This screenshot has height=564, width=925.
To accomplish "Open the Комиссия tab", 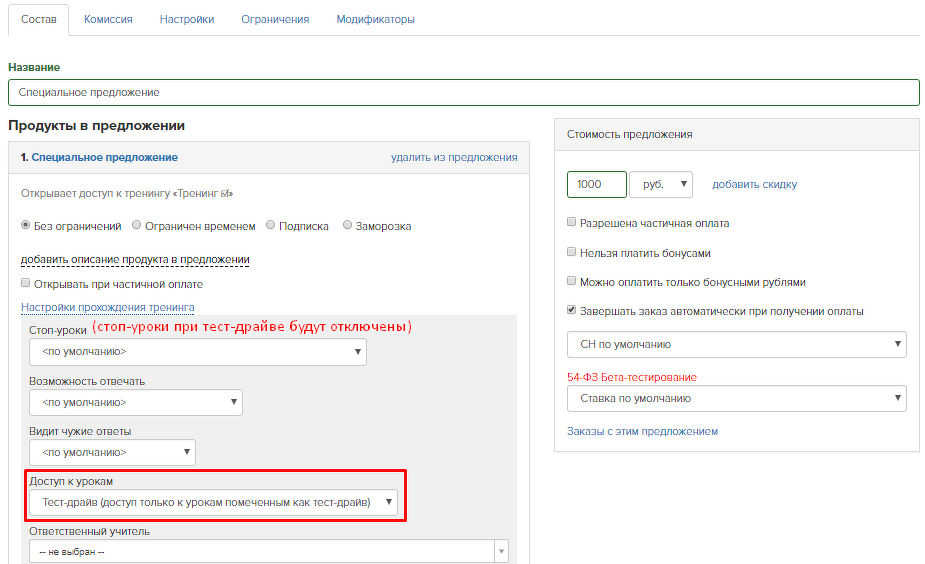I will click(108, 19).
